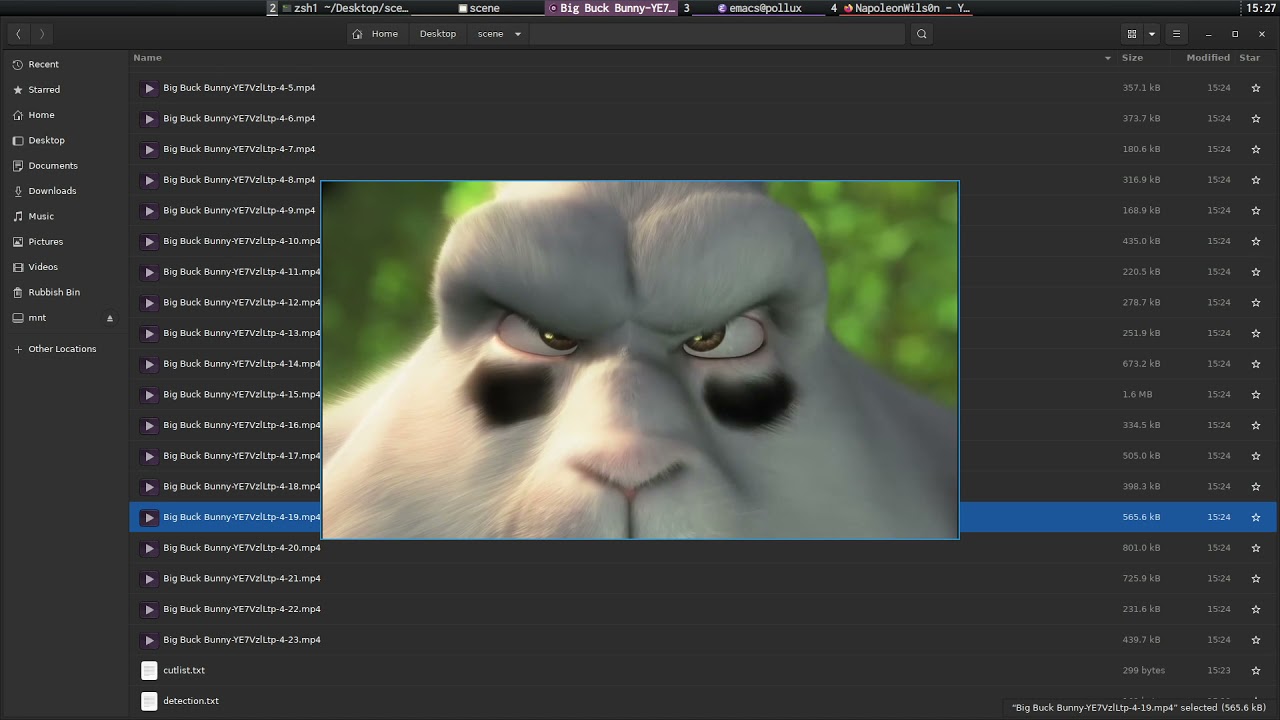Select Big Buck Bunny-YE7VzlLtp-4-23.mp4
Viewport: 1280px width, 720px height.
coord(242,640)
